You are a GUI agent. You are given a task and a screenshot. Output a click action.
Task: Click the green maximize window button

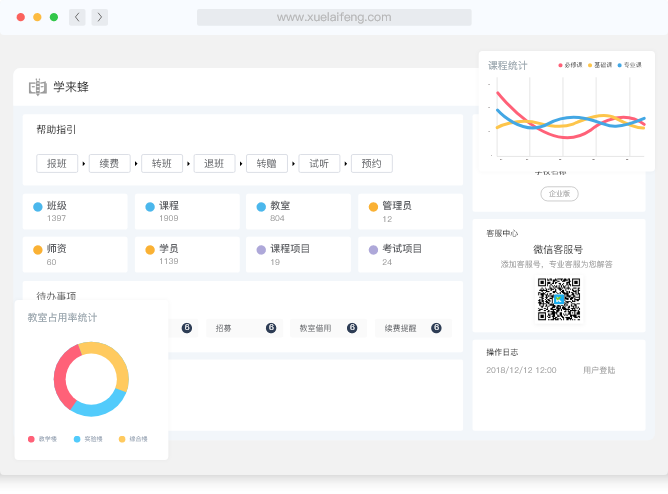54,17
